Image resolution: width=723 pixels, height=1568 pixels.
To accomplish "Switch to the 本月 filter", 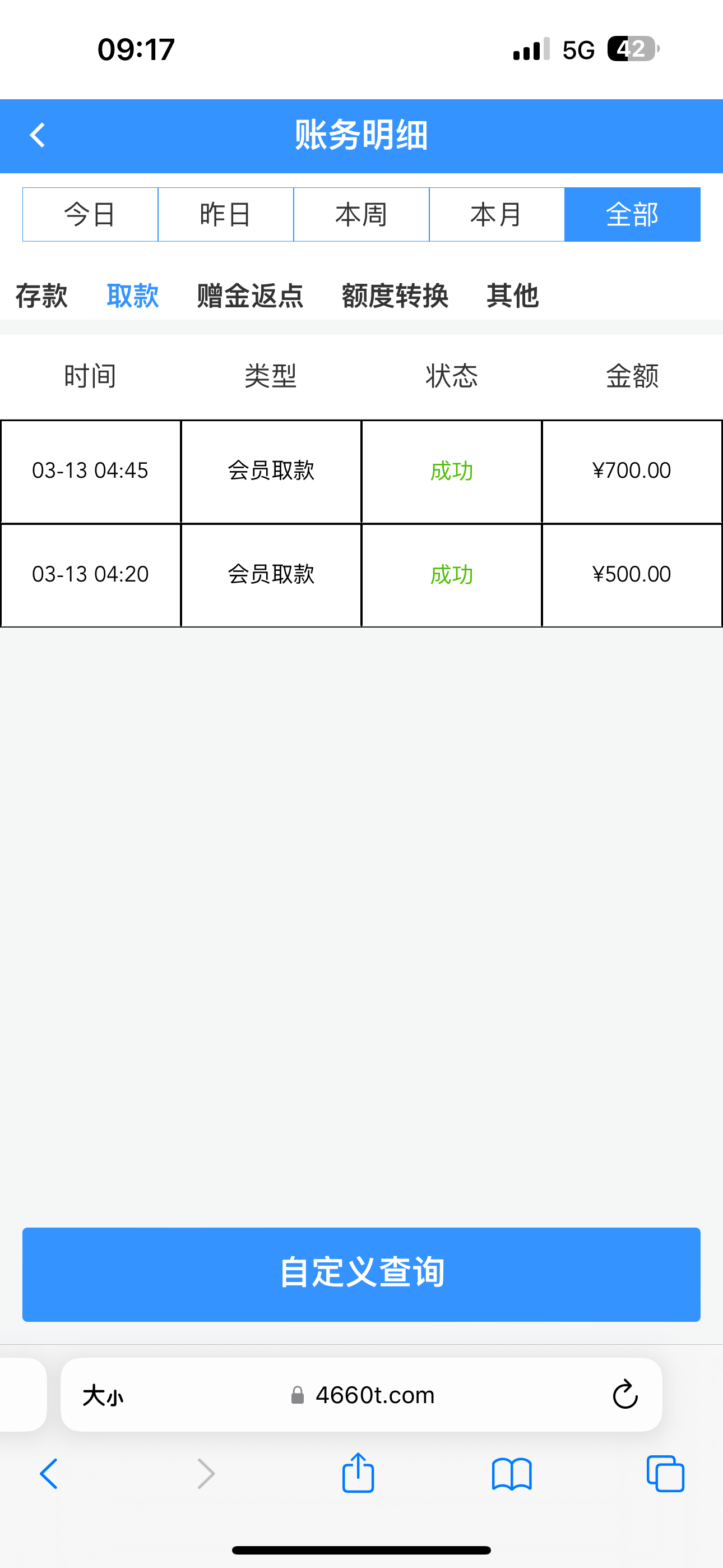I will (497, 215).
